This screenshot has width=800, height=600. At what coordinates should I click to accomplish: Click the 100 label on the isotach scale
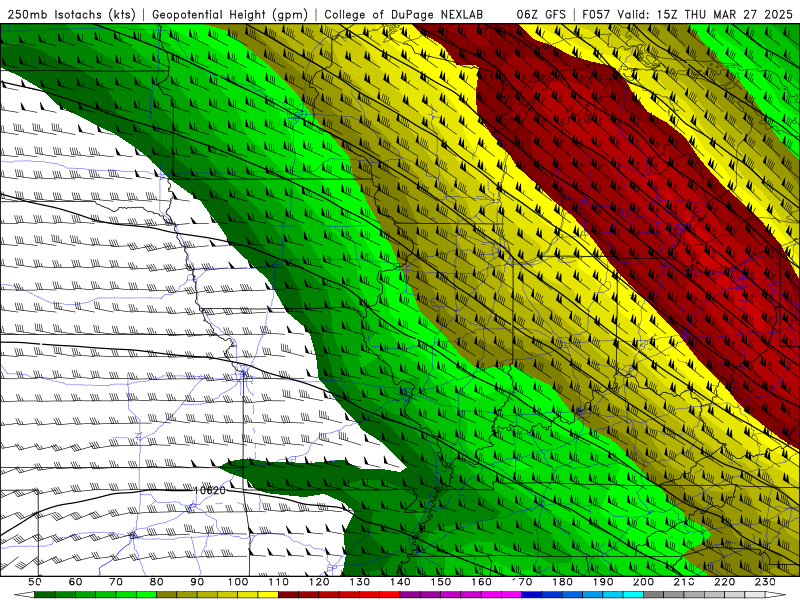click(238, 582)
